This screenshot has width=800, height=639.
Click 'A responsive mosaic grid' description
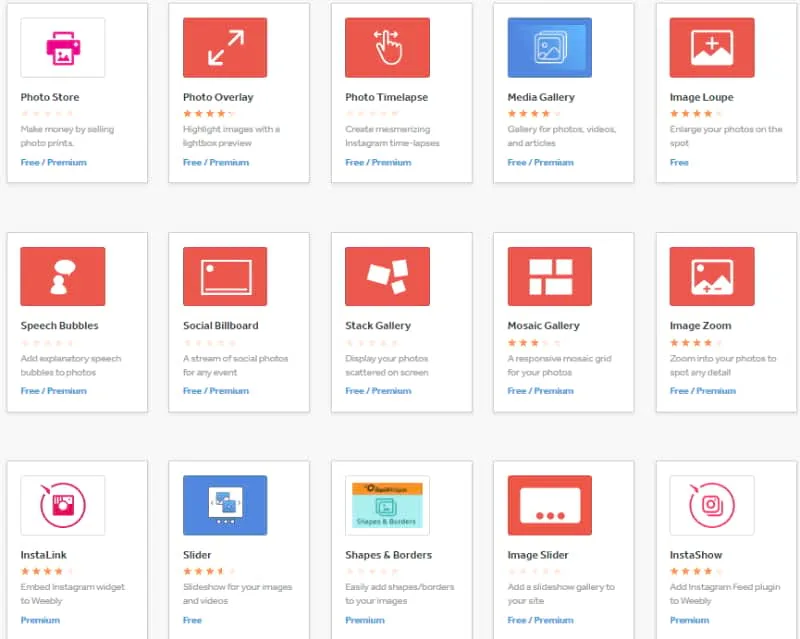pos(559,365)
